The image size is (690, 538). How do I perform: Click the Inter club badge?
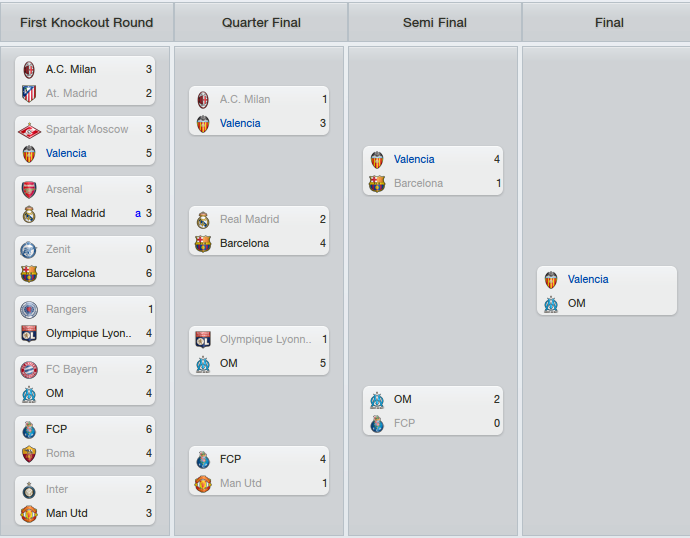pos(29,490)
